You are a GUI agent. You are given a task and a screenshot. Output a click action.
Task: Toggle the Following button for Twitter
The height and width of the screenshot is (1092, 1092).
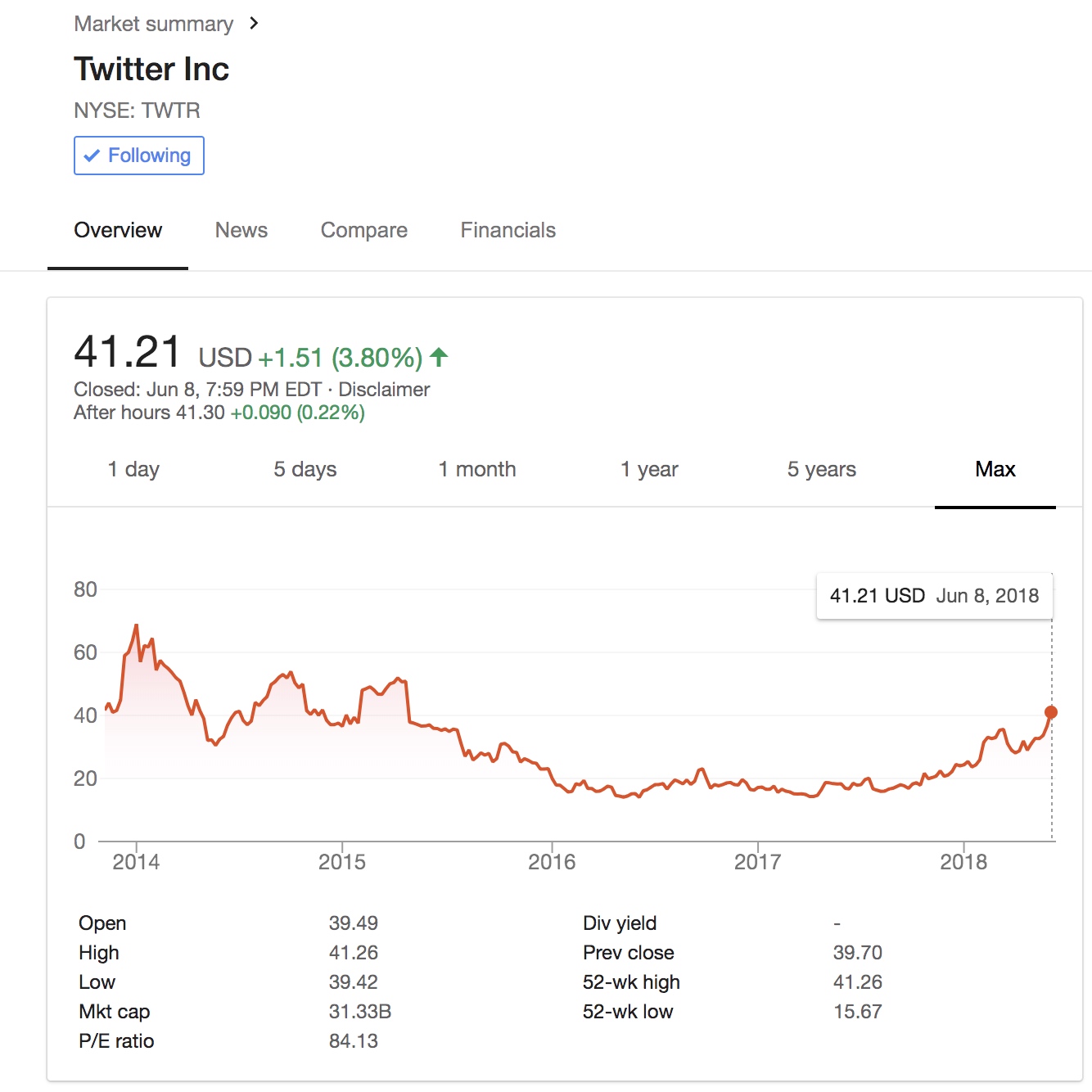139,156
